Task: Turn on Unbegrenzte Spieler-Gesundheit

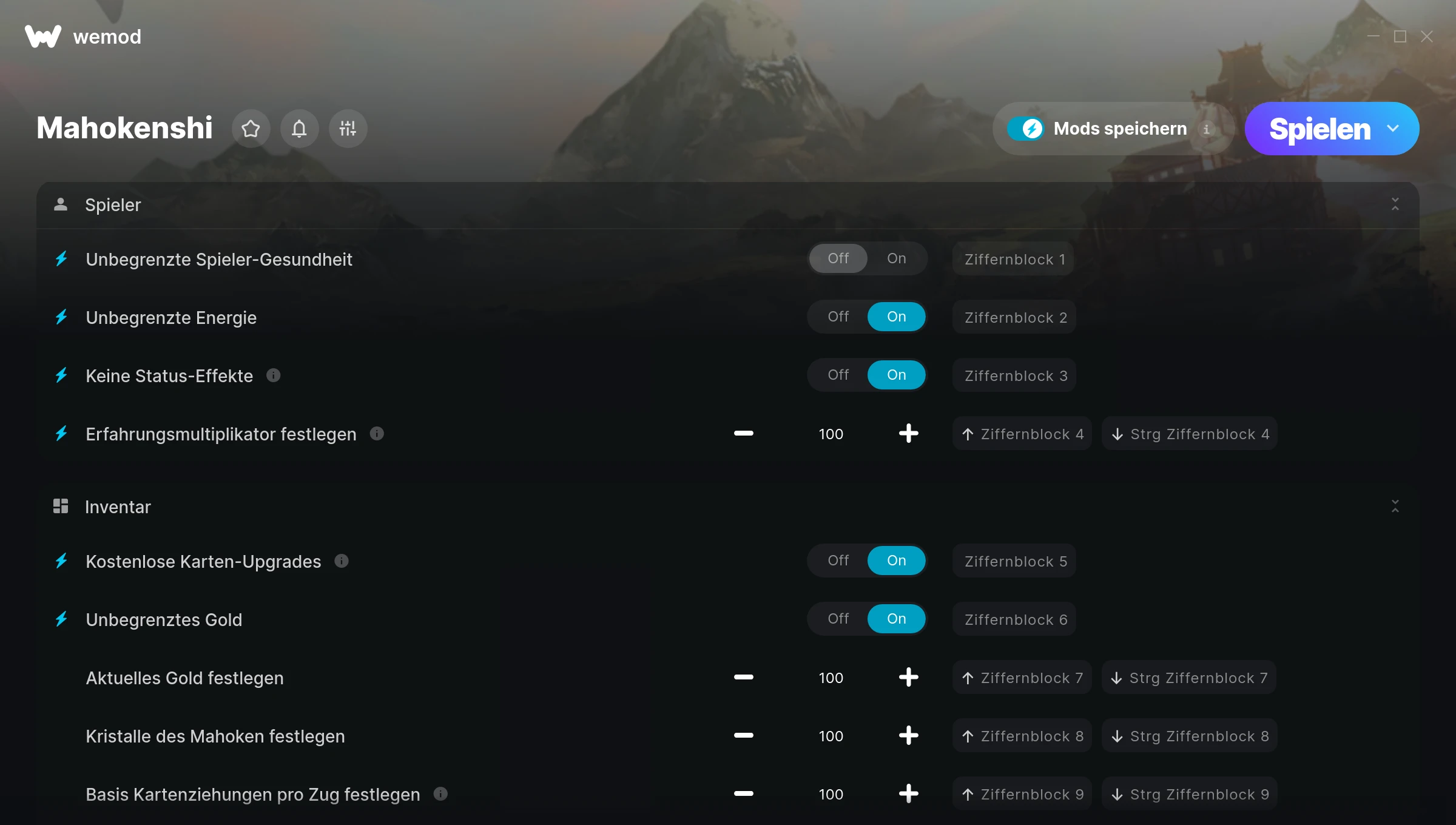Action: click(x=897, y=258)
